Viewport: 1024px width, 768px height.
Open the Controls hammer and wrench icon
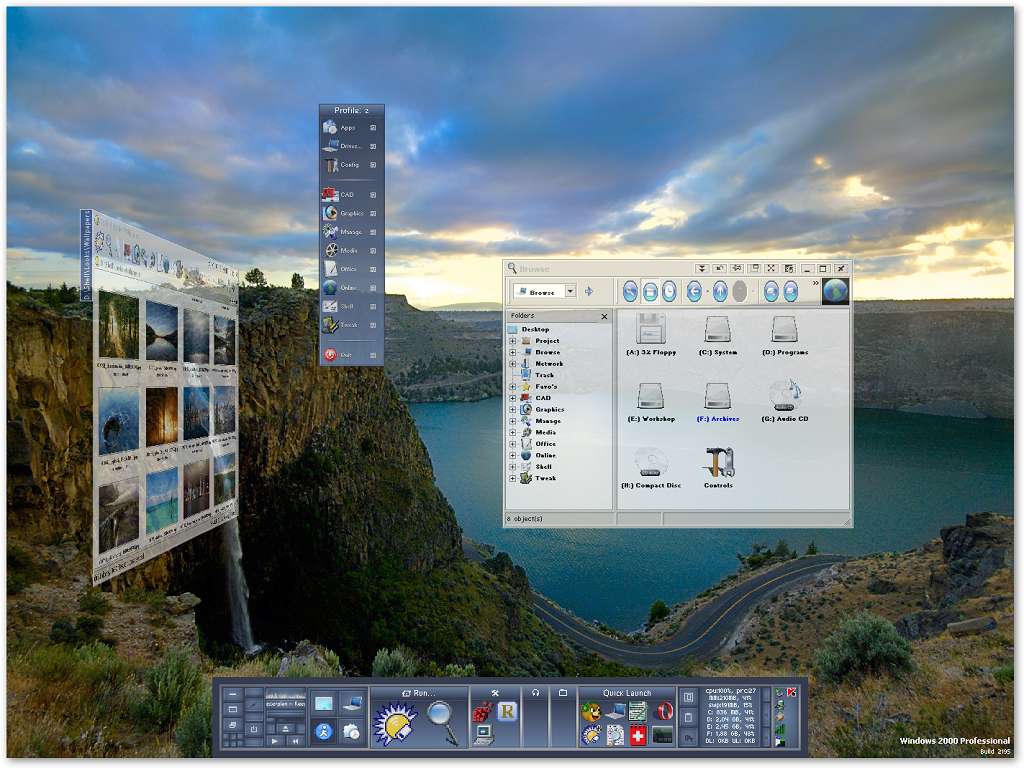point(718,462)
